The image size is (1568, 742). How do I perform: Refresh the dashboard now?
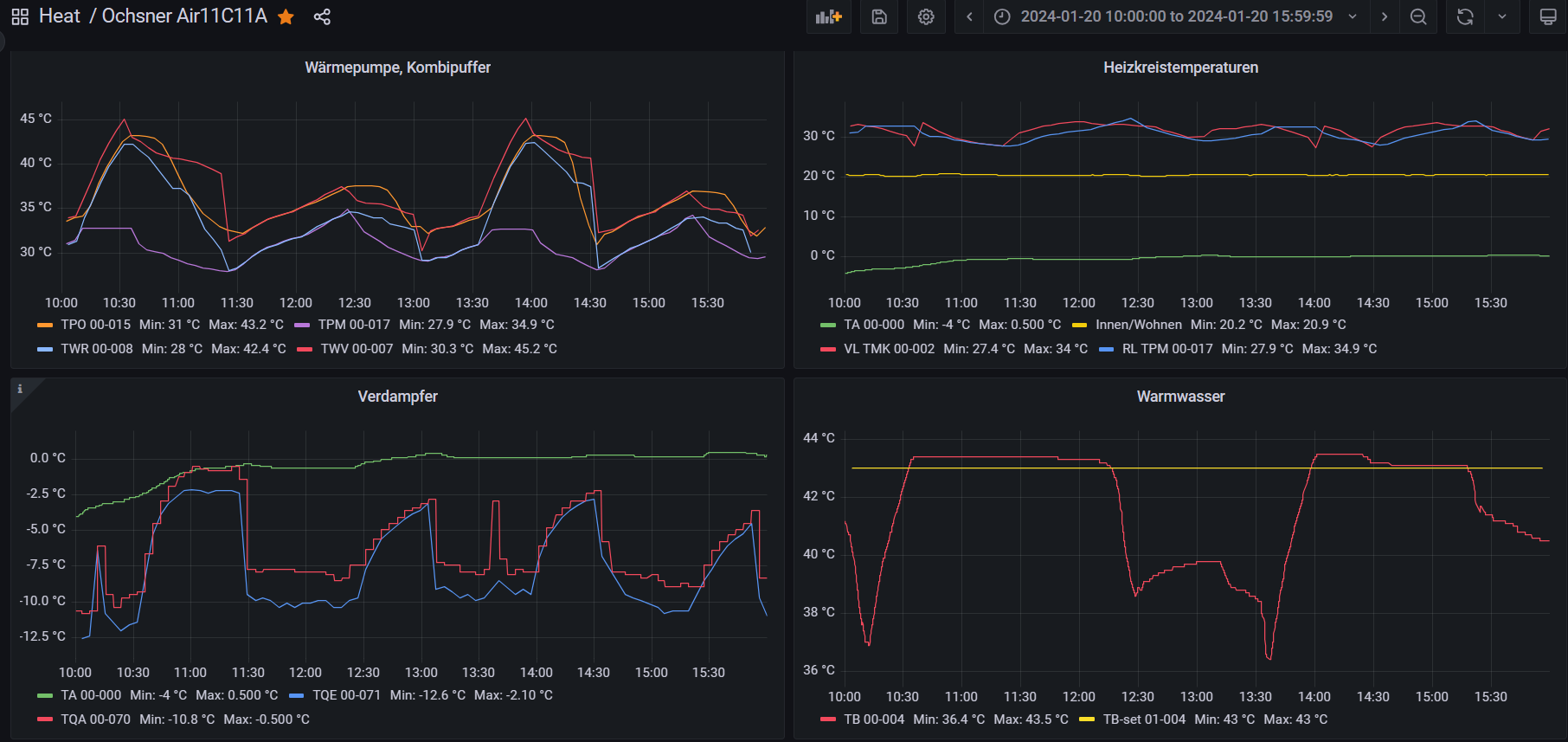(x=1465, y=16)
